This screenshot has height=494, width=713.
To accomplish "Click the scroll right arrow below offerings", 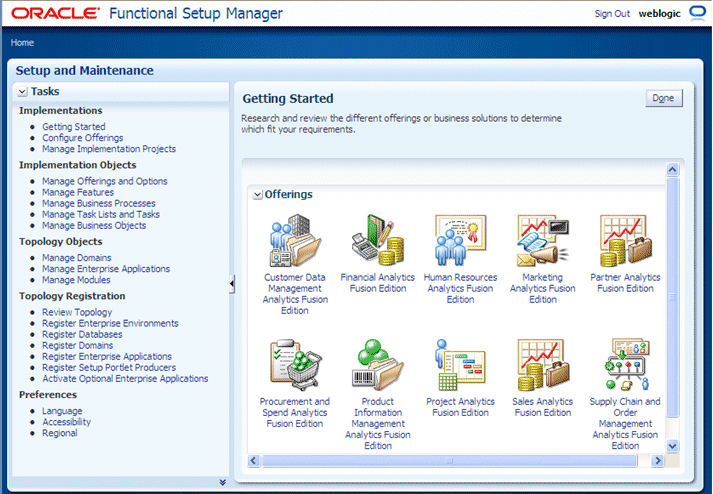I will [x=657, y=461].
